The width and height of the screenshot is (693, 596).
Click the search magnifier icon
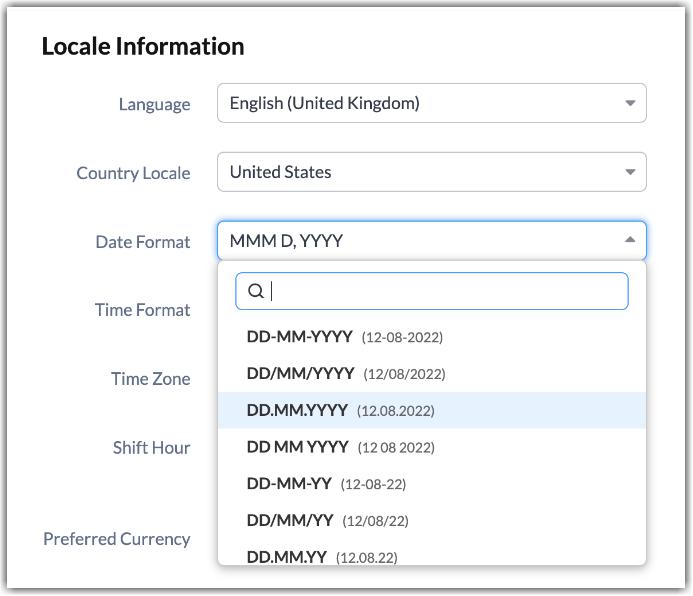click(x=256, y=291)
